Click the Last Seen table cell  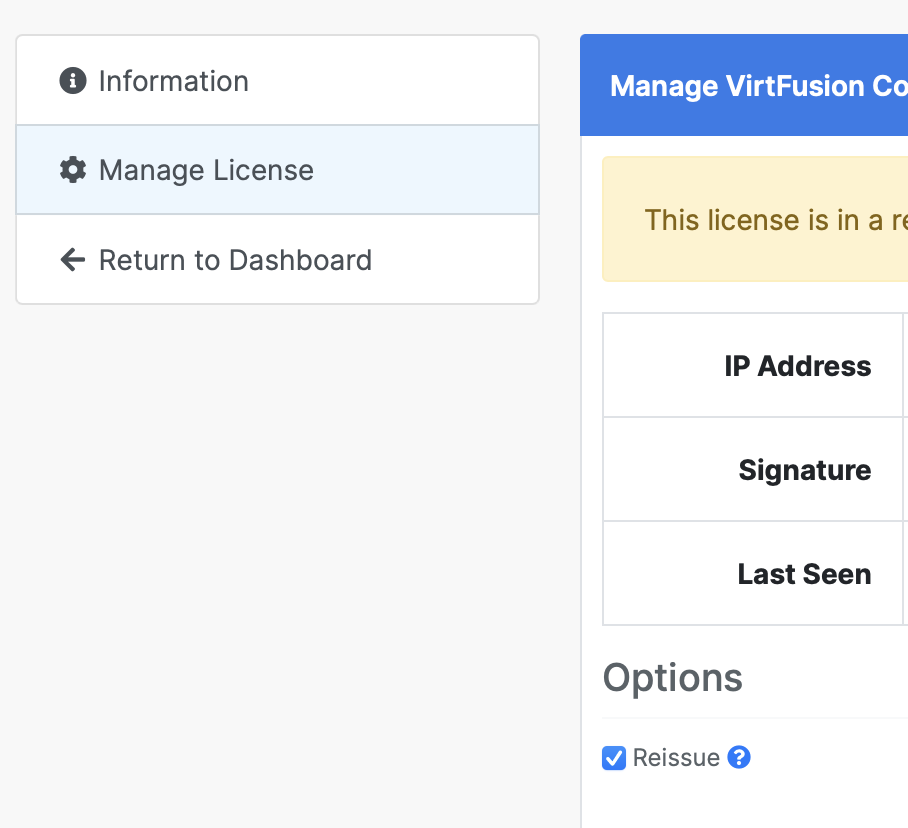point(753,573)
